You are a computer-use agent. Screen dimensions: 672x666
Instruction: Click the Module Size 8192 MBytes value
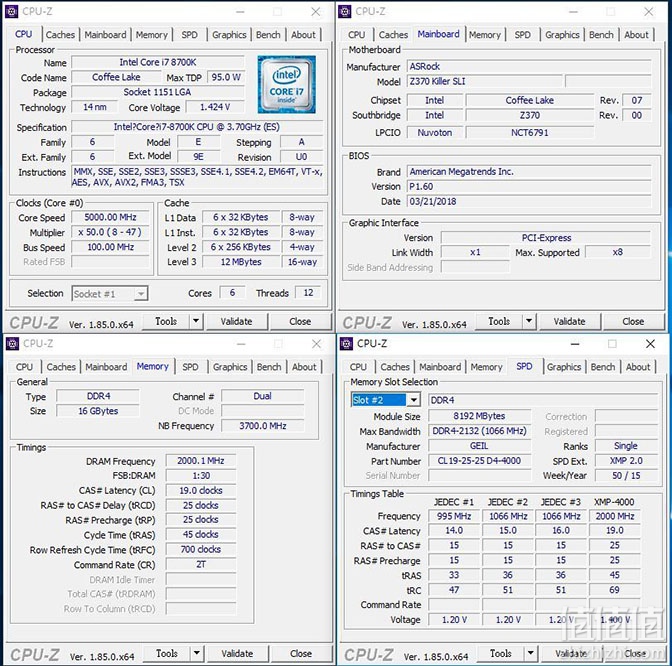coord(479,416)
